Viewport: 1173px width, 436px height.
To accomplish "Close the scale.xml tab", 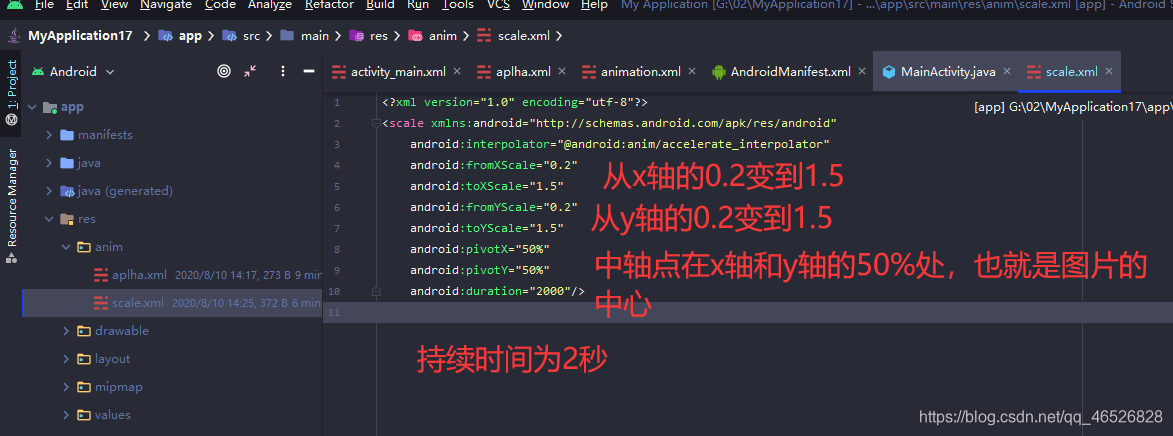I will point(1109,72).
